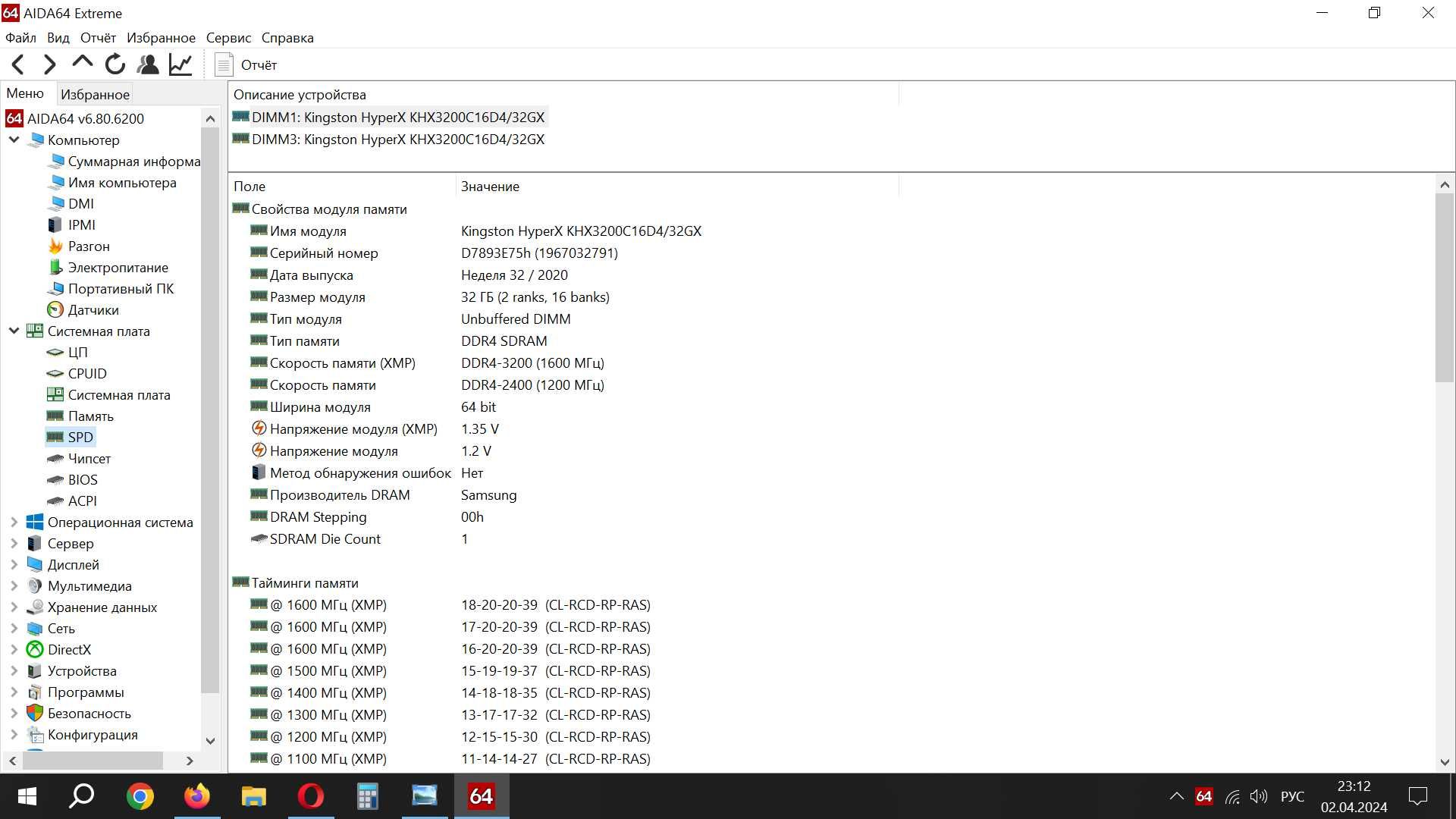Viewport: 1456px width, 819px height.
Task: Open the Справка menu
Action: point(287,38)
